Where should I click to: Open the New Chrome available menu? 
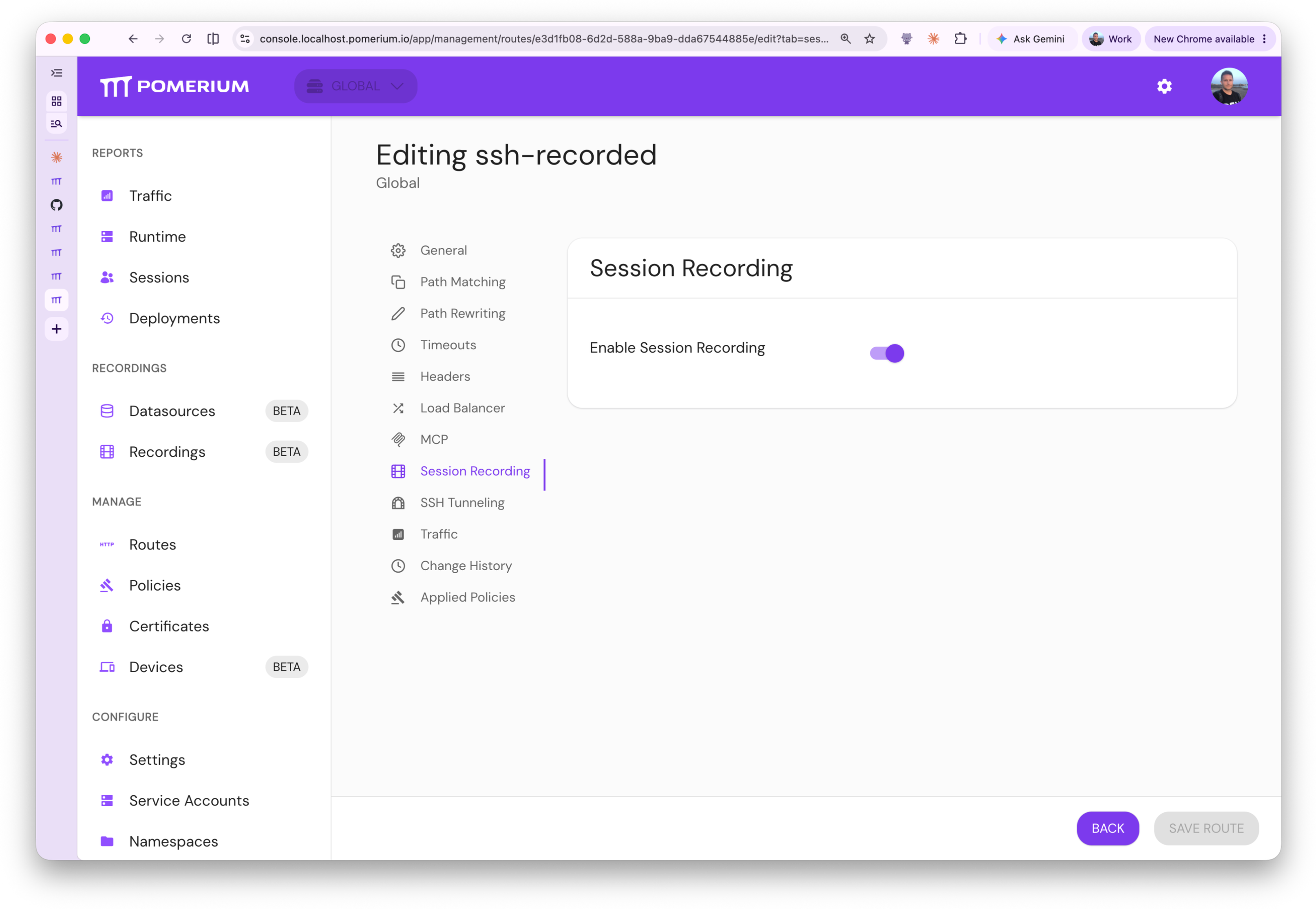[x=1209, y=39]
